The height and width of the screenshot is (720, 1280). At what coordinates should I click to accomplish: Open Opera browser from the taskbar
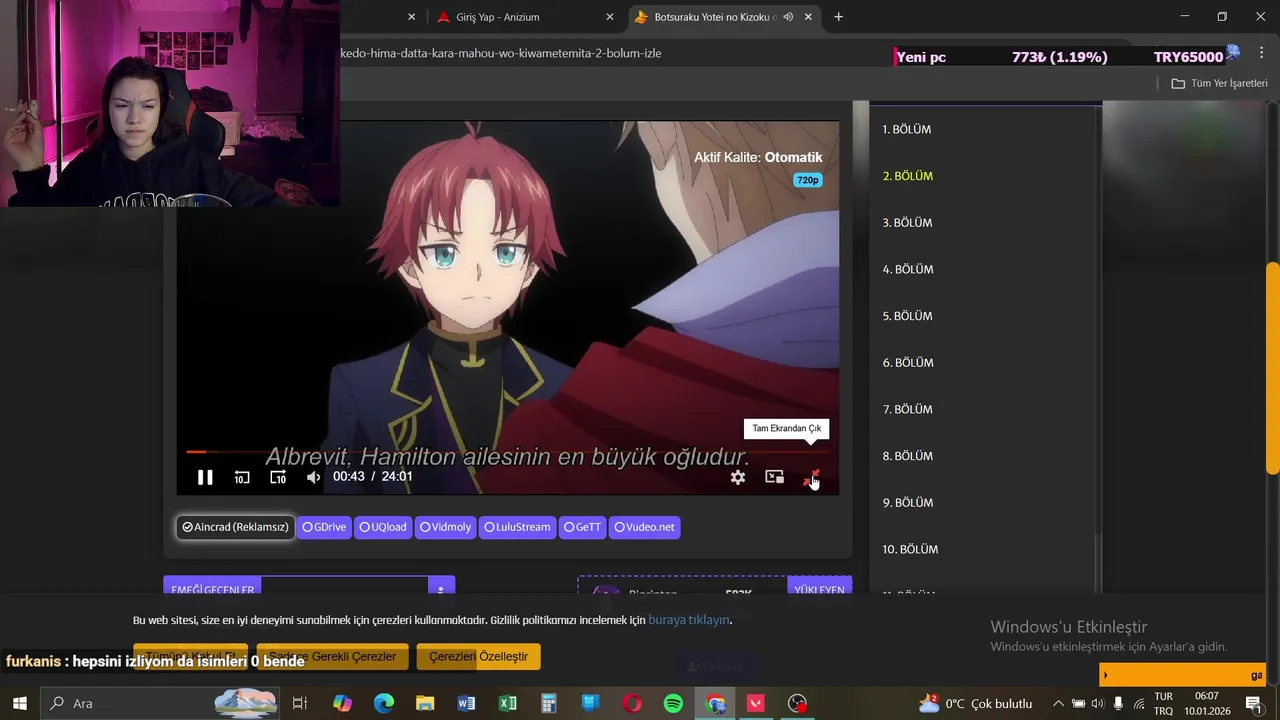tap(632, 703)
